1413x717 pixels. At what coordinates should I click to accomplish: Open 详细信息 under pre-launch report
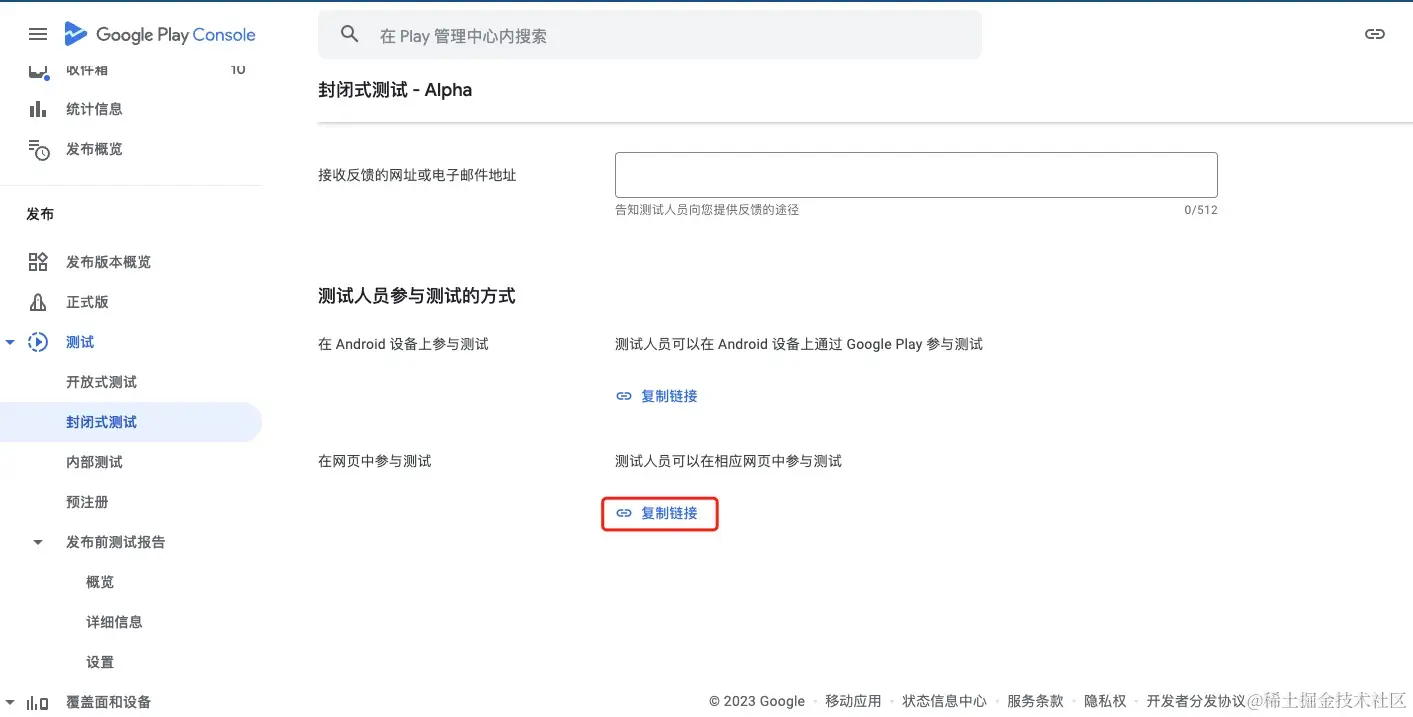[114, 622]
